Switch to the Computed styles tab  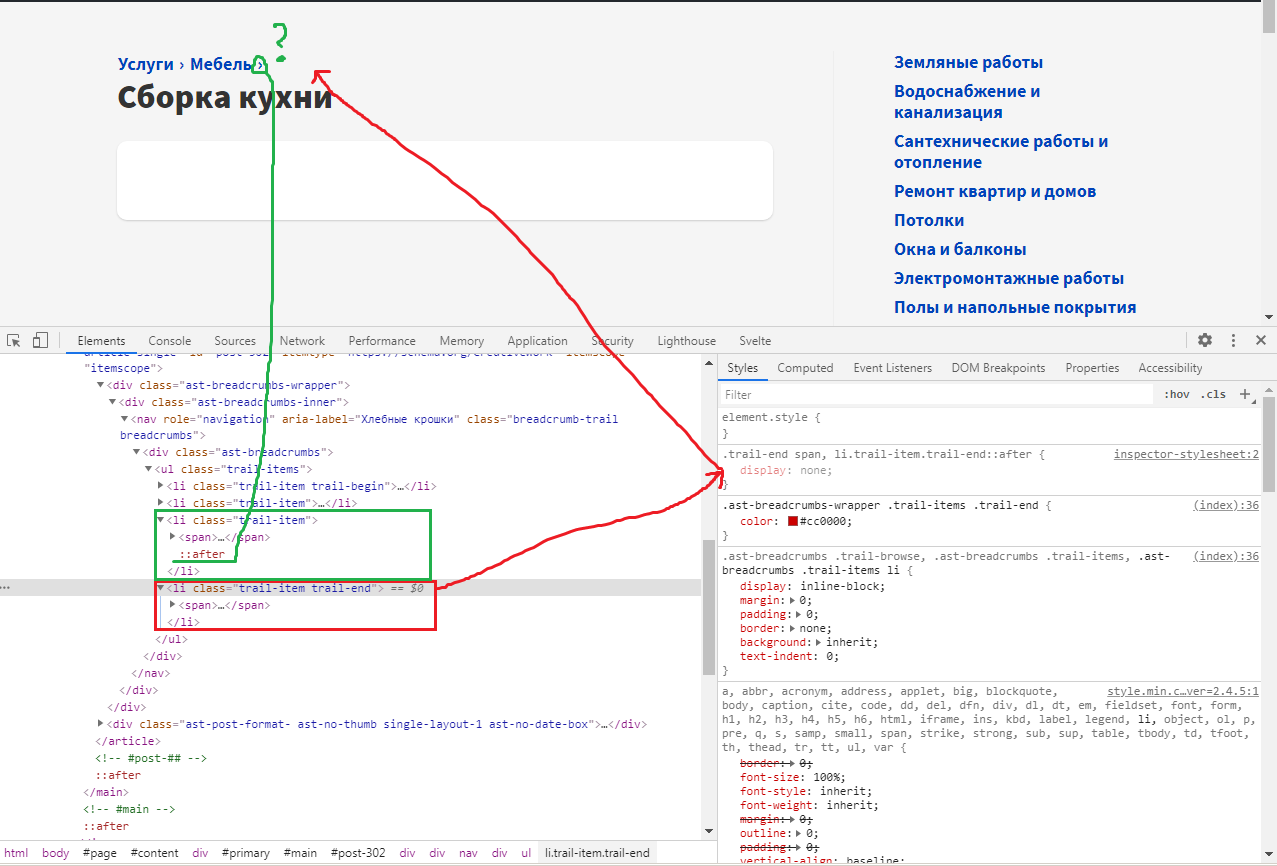coord(805,368)
